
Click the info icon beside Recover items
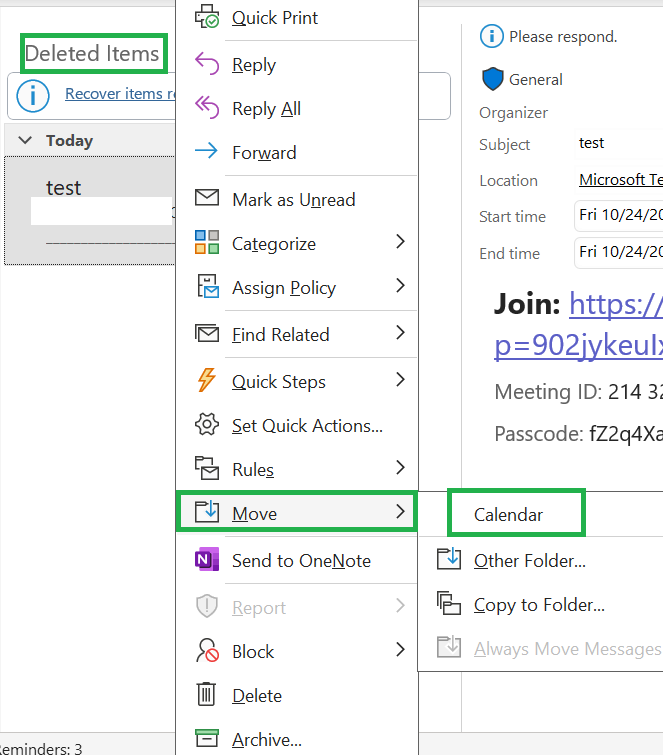(x=33, y=96)
